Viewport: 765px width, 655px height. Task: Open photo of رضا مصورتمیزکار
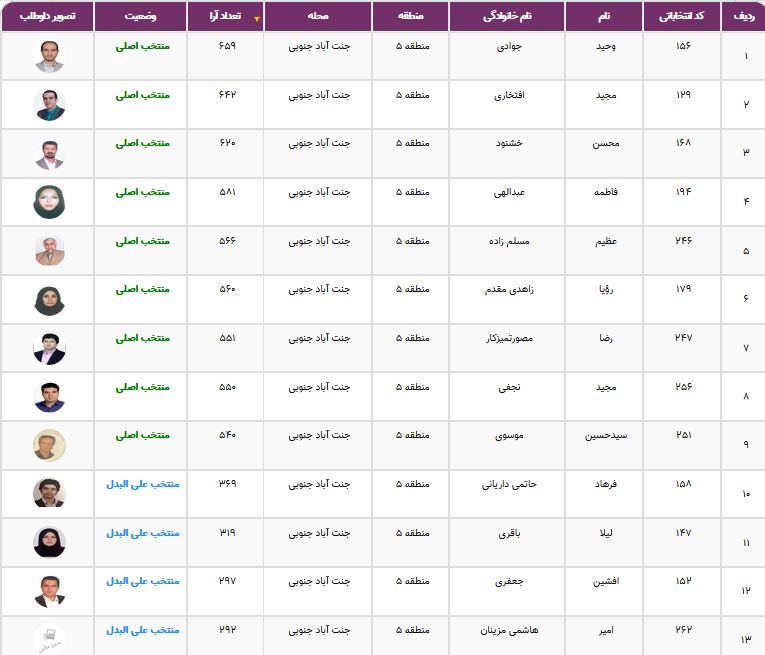point(49,348)
